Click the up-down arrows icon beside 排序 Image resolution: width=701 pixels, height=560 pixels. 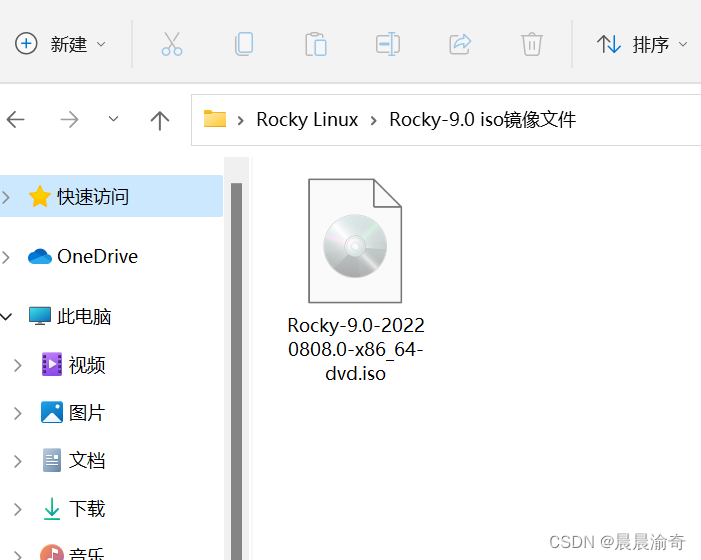point(609,44)
